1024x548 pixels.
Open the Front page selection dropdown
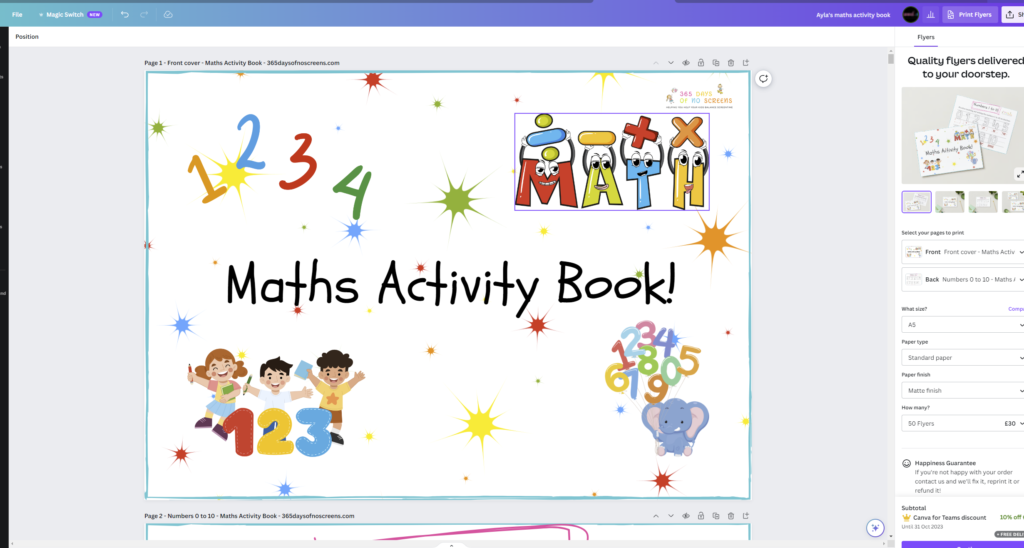[963, 252]
